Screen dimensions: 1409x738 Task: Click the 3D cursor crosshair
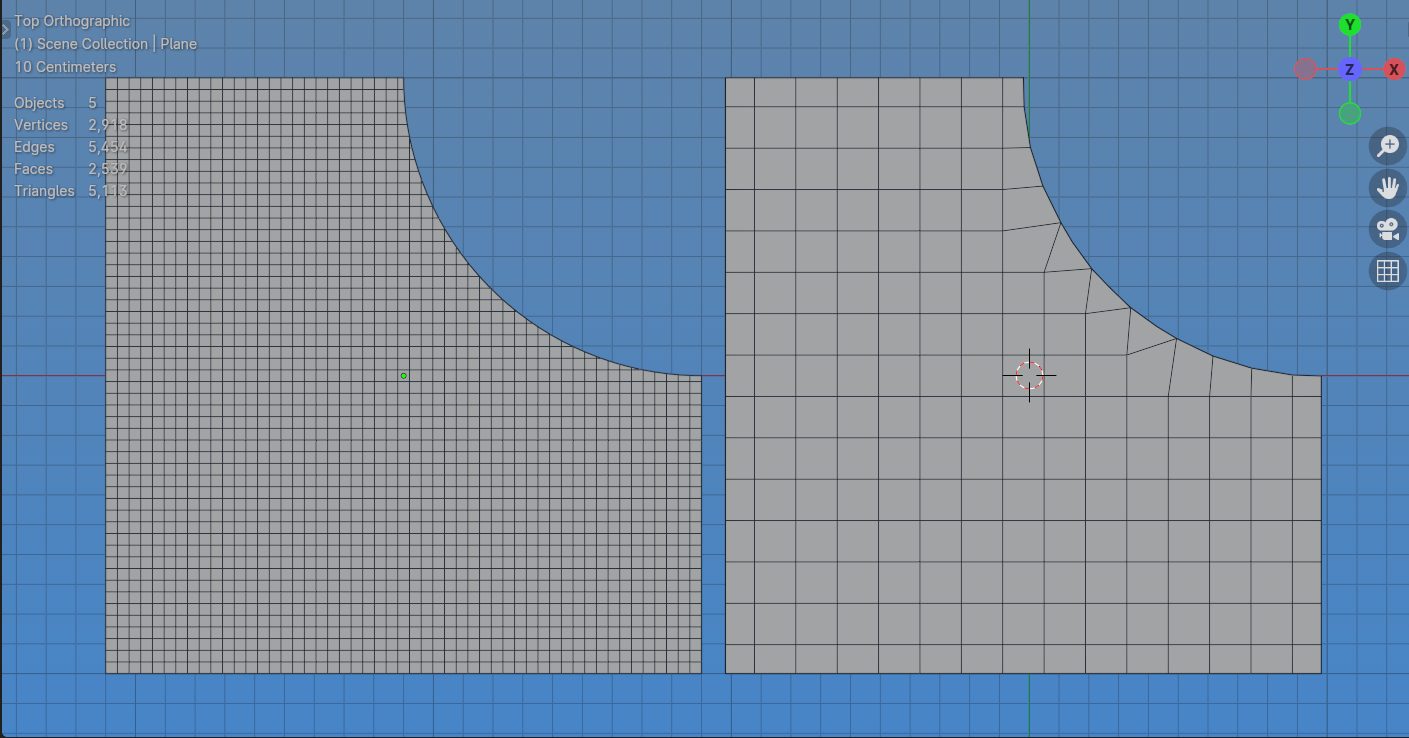1029,375
